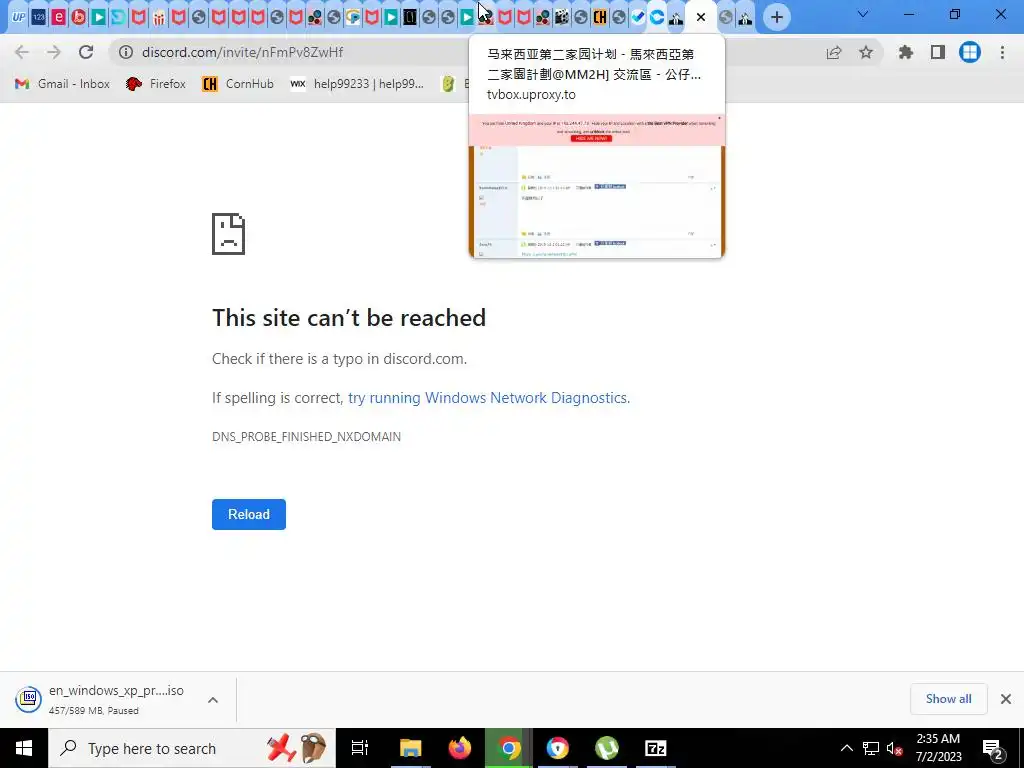
Task: Open help99233 Wix bookmark
Action: click(x=357, y=84)
